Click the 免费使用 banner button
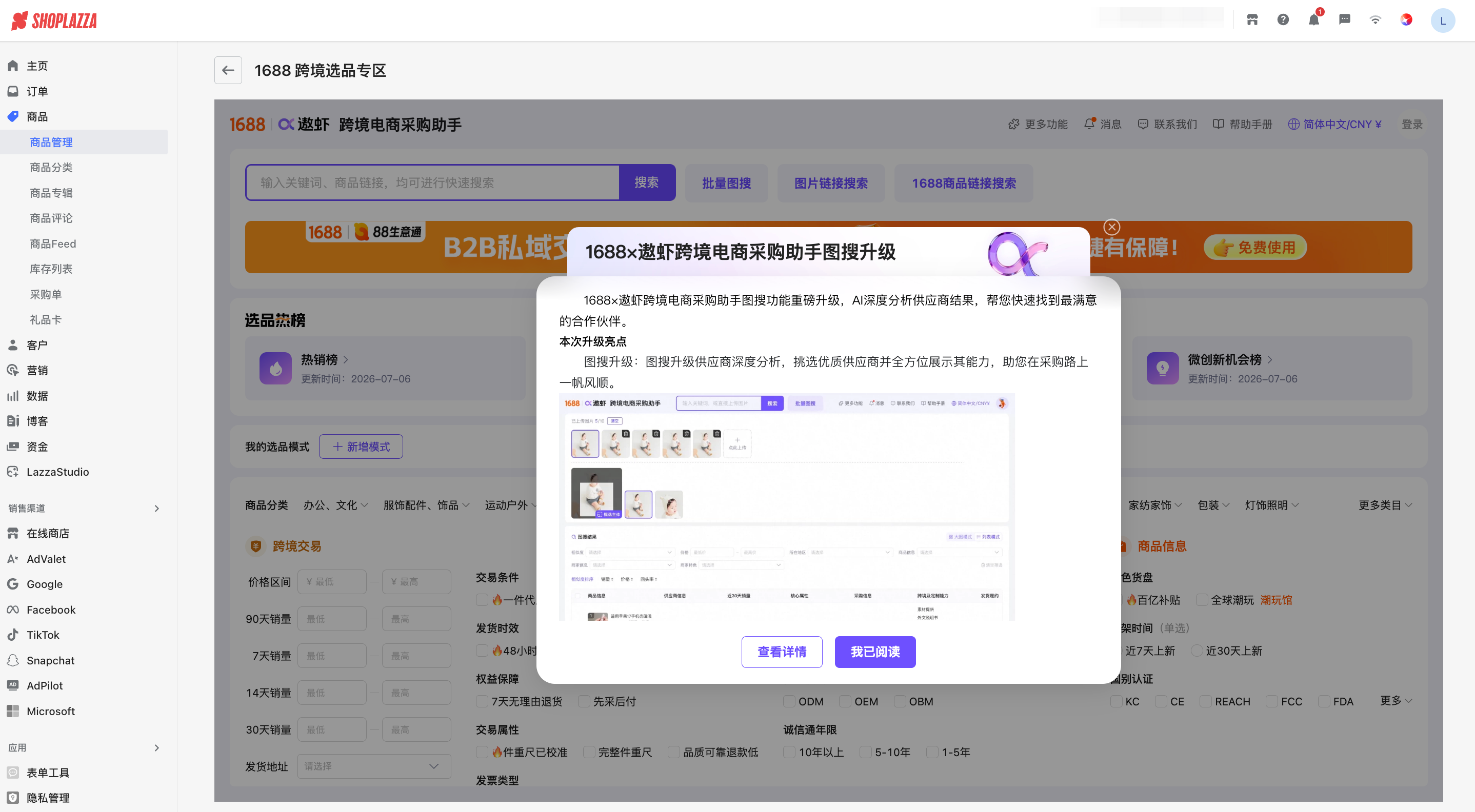1475x812 pixels. tap(1255, 247)
